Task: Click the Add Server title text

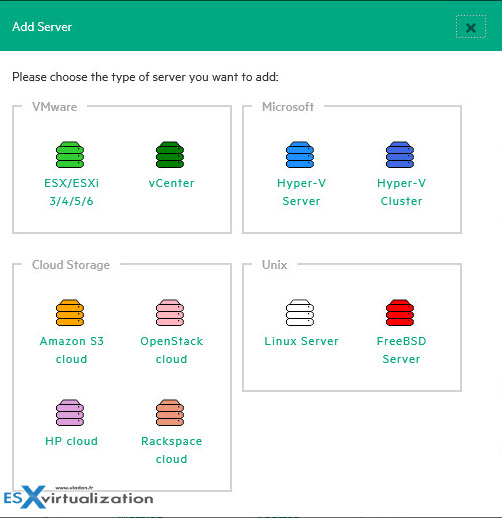Action: pos(42,27)
